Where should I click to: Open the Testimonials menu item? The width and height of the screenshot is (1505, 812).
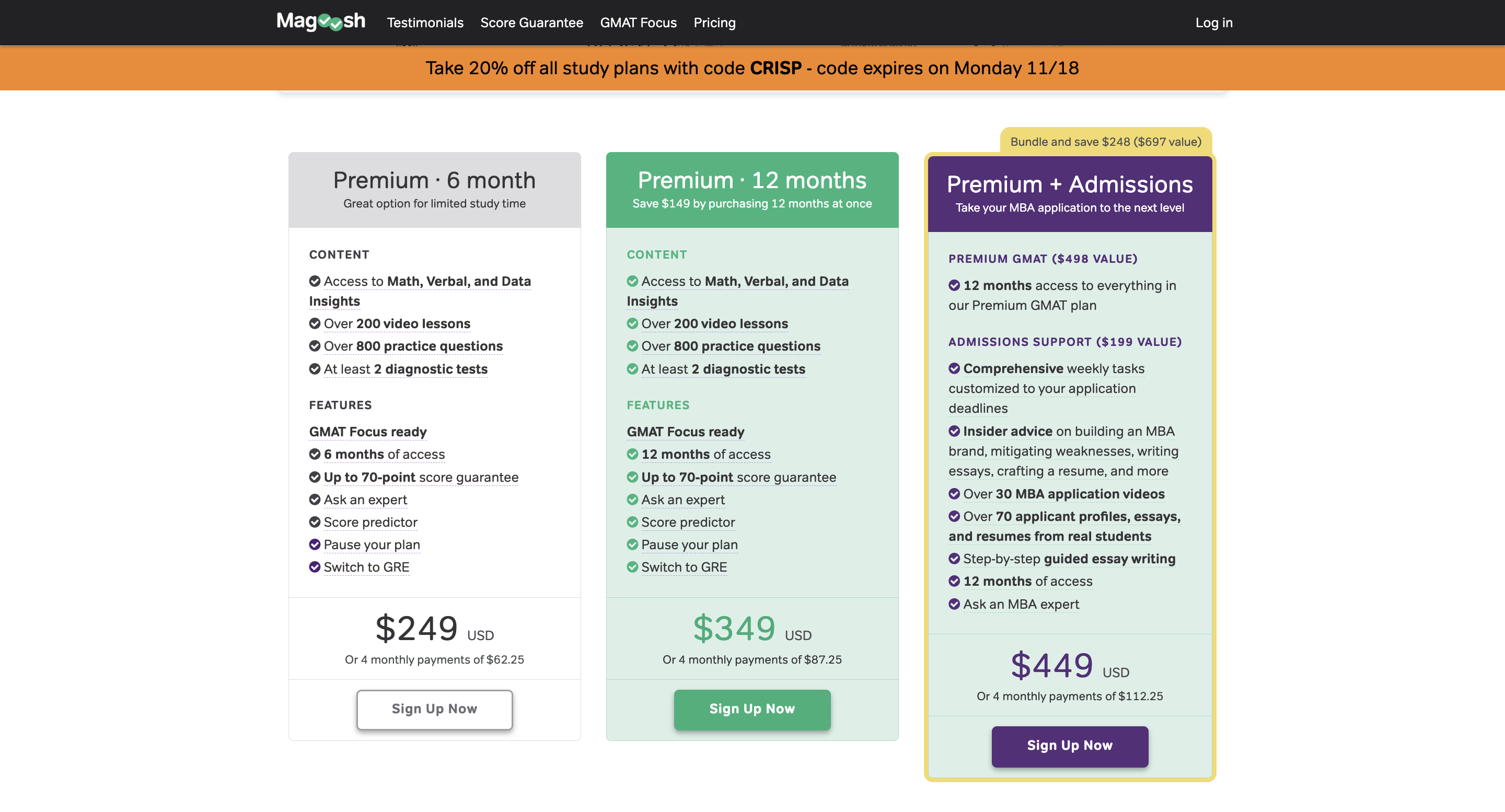pyautogui.click(x=425, y=23)
